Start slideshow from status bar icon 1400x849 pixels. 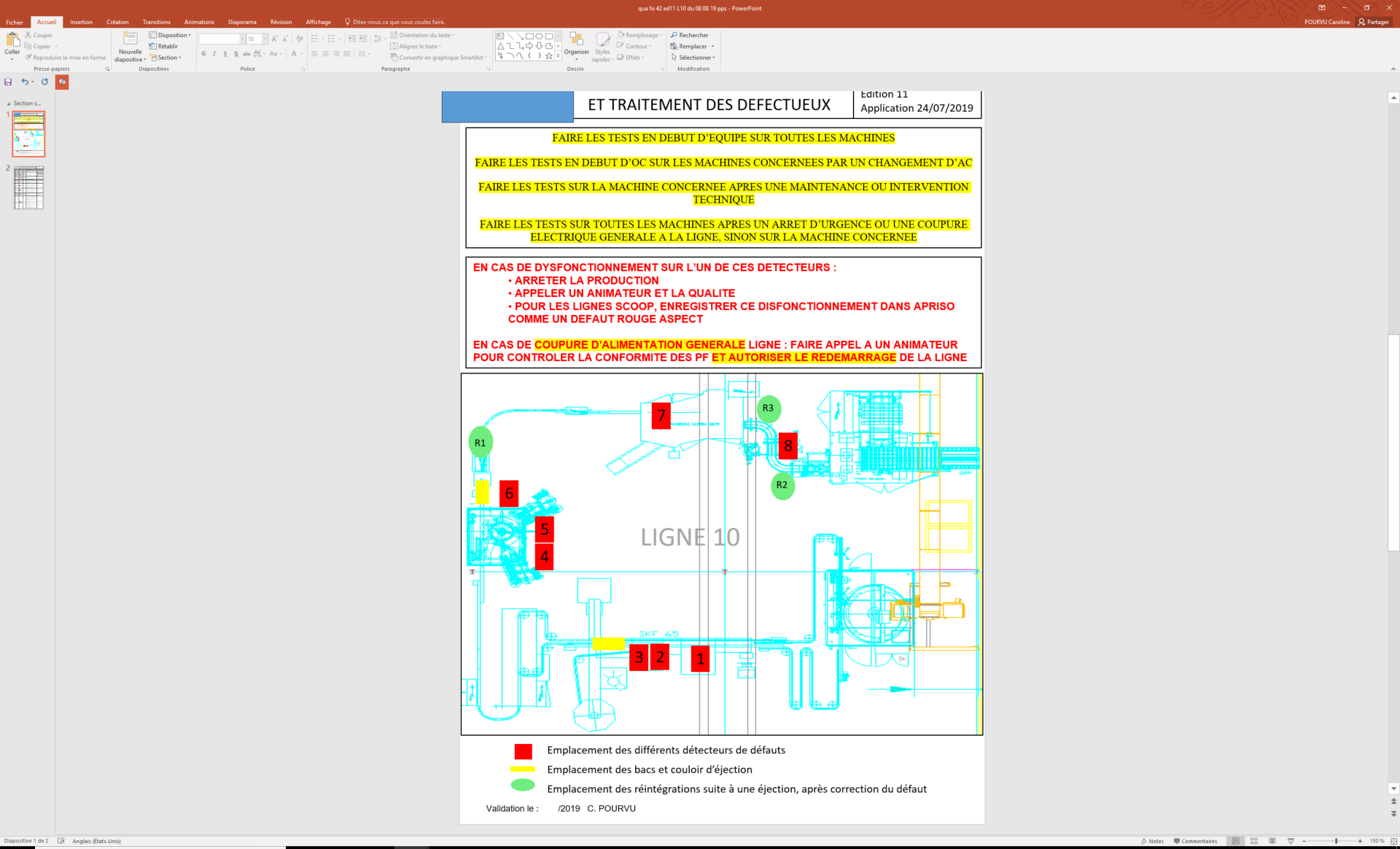pos(1291,841)
